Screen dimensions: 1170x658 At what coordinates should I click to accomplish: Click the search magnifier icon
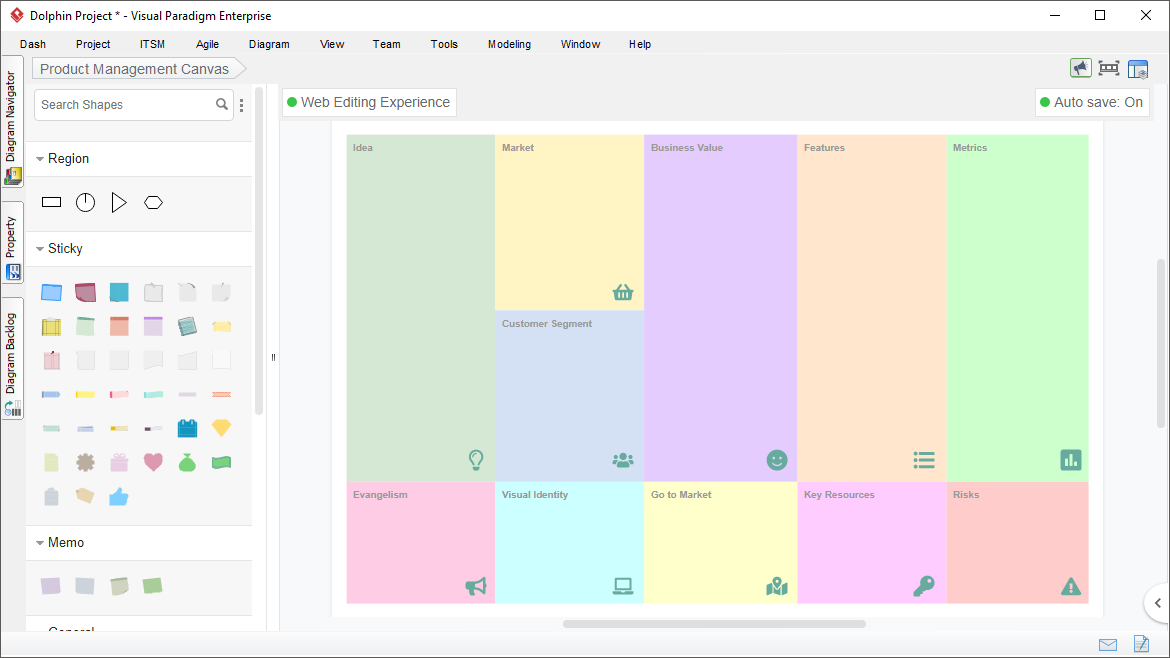[x=222, y=104]
